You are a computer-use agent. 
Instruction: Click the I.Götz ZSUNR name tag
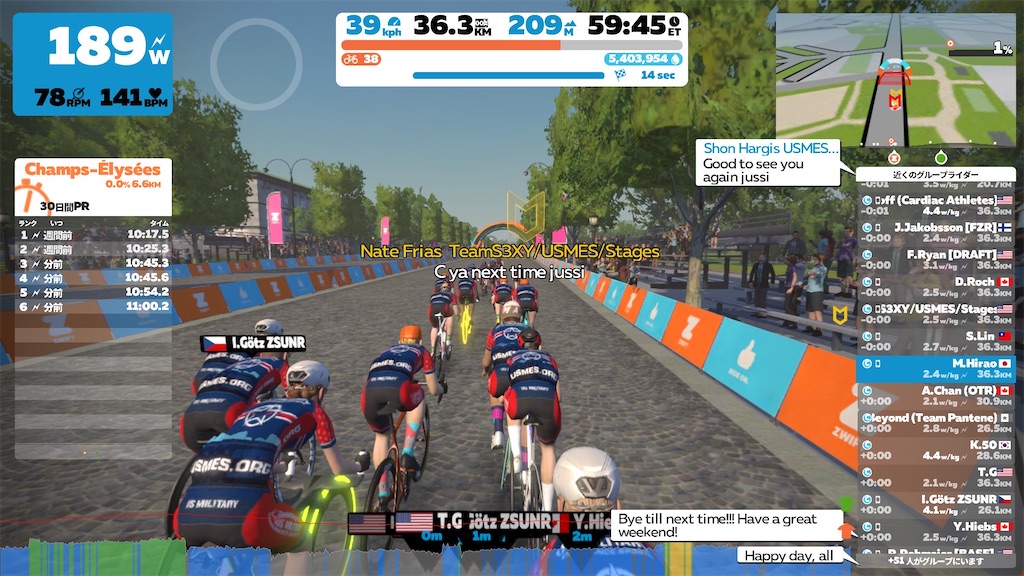pos(253,343)
